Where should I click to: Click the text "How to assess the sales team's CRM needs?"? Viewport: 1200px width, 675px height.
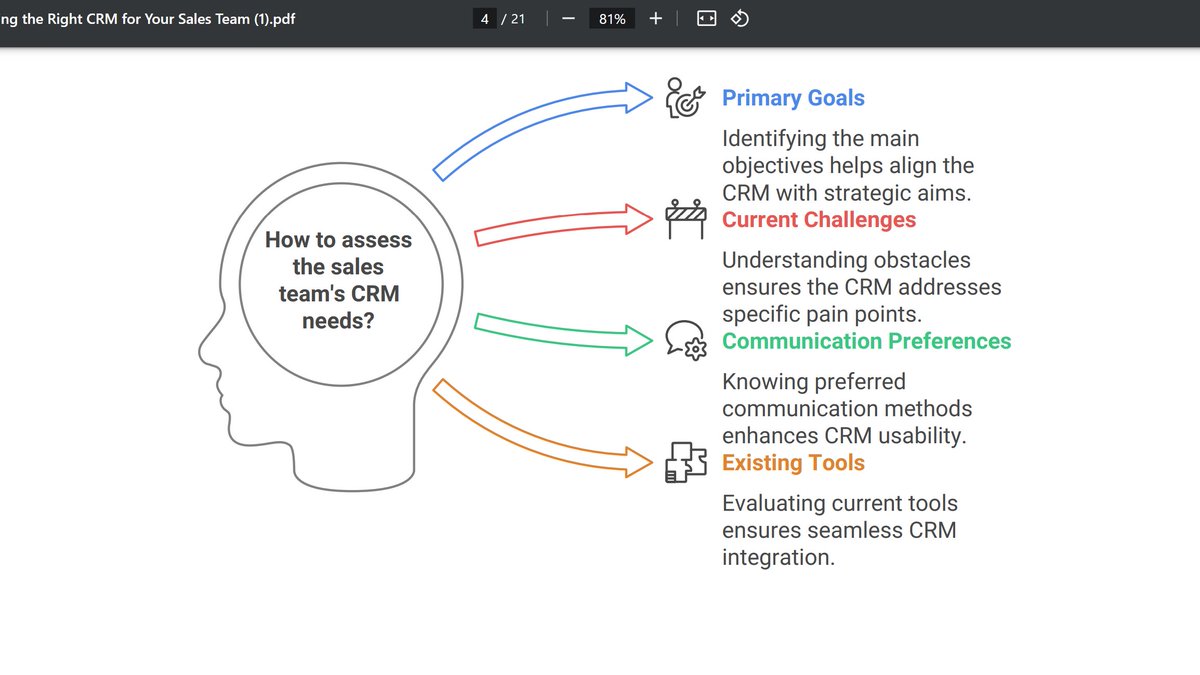pyautogui.click(x=338, y=280)
